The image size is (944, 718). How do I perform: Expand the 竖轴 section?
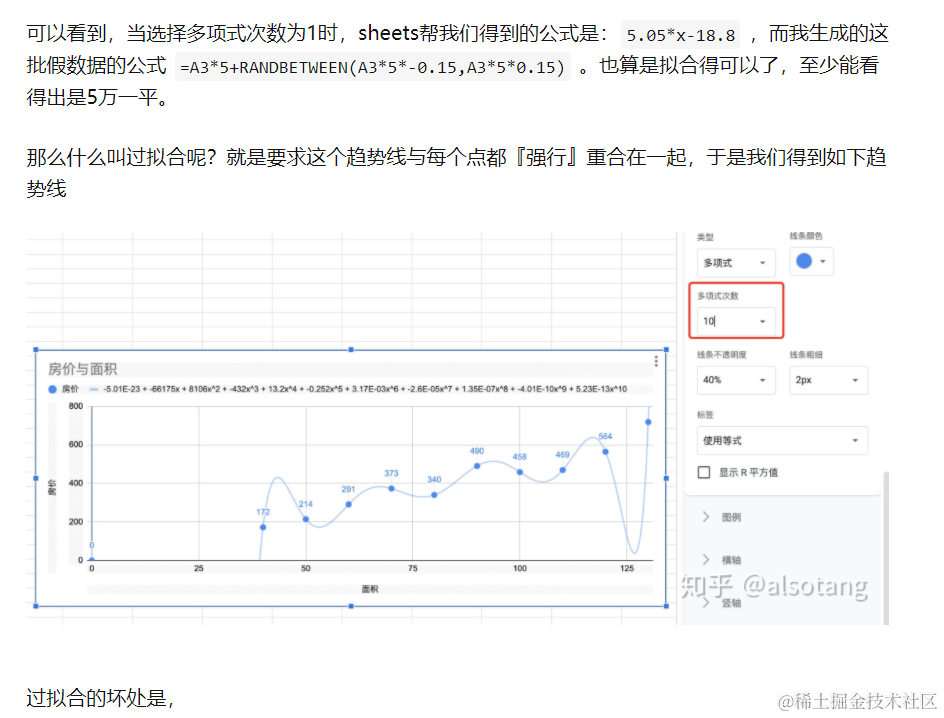pyautogui.click(x=722, y=602)
